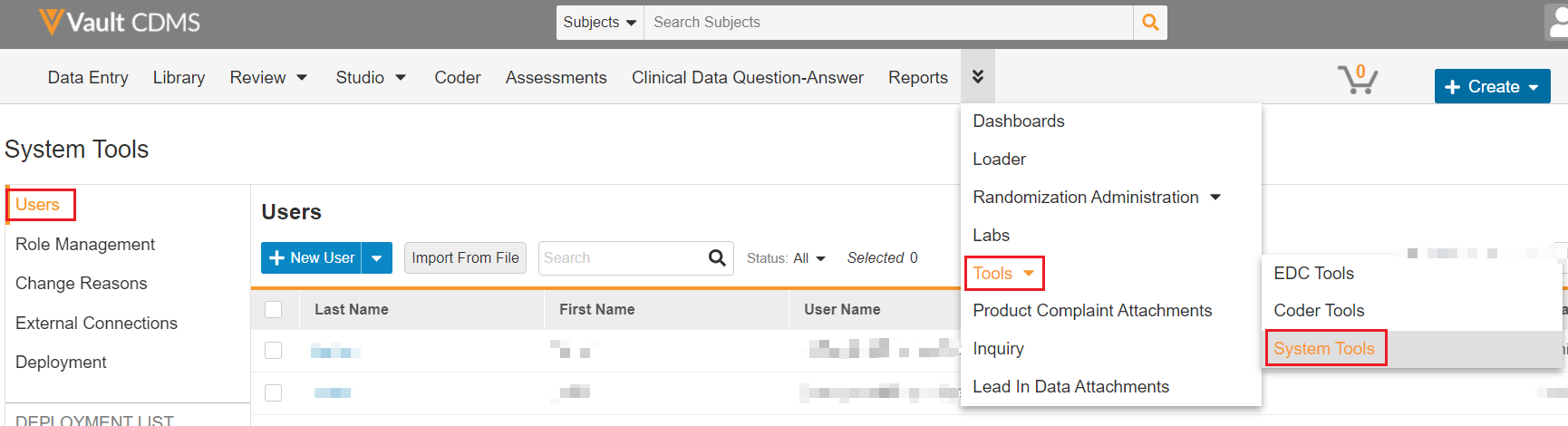Select System Tools from the submenu
This screenshot has height=426, width=1568.
[x=1323, y=349]
